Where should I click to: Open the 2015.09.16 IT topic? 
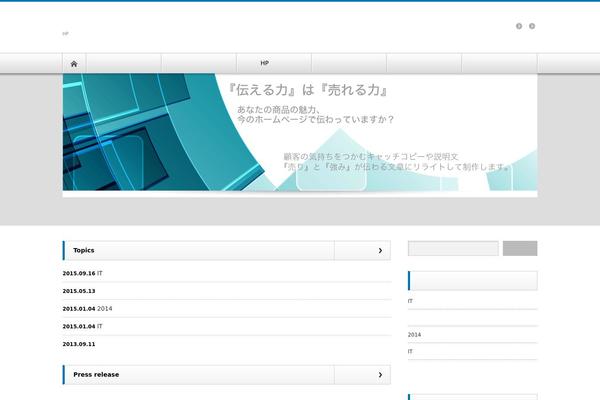[x=82, y=273]
